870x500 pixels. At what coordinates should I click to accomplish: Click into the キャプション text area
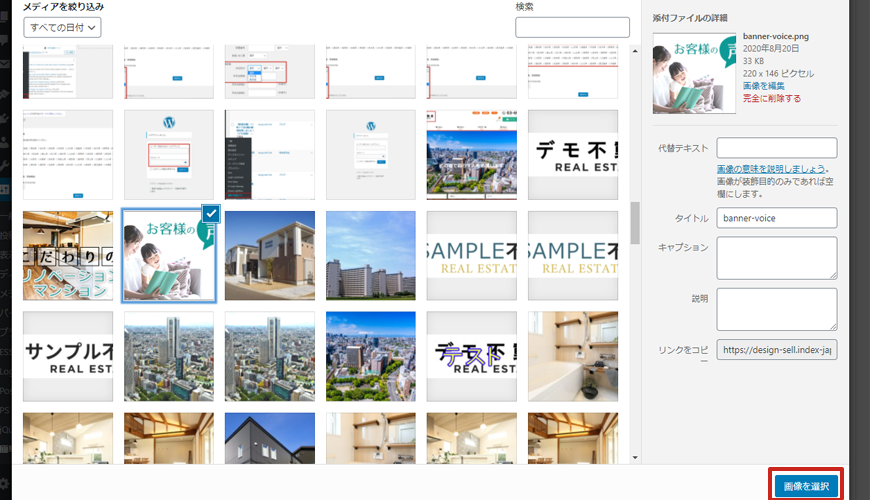(777, 257)
